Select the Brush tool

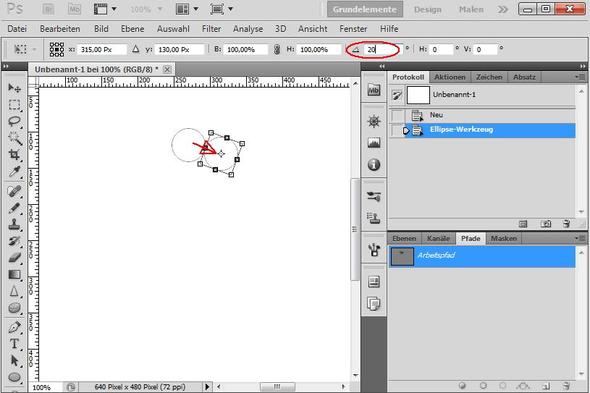14,208
